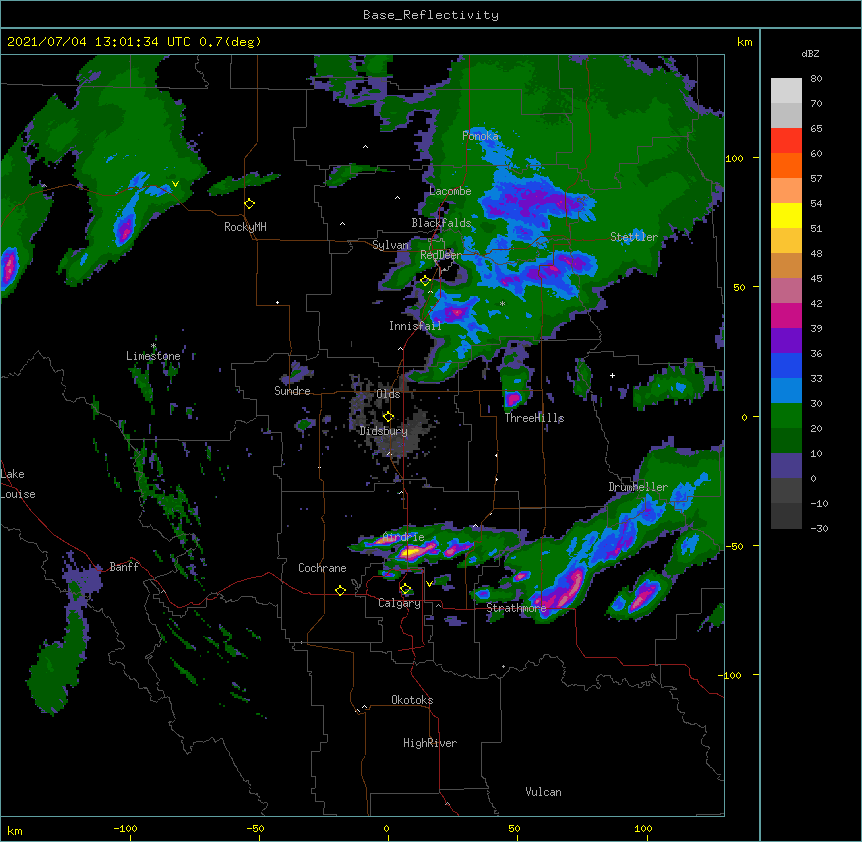Click the 45 value on dBZ legend

[816, 279]
